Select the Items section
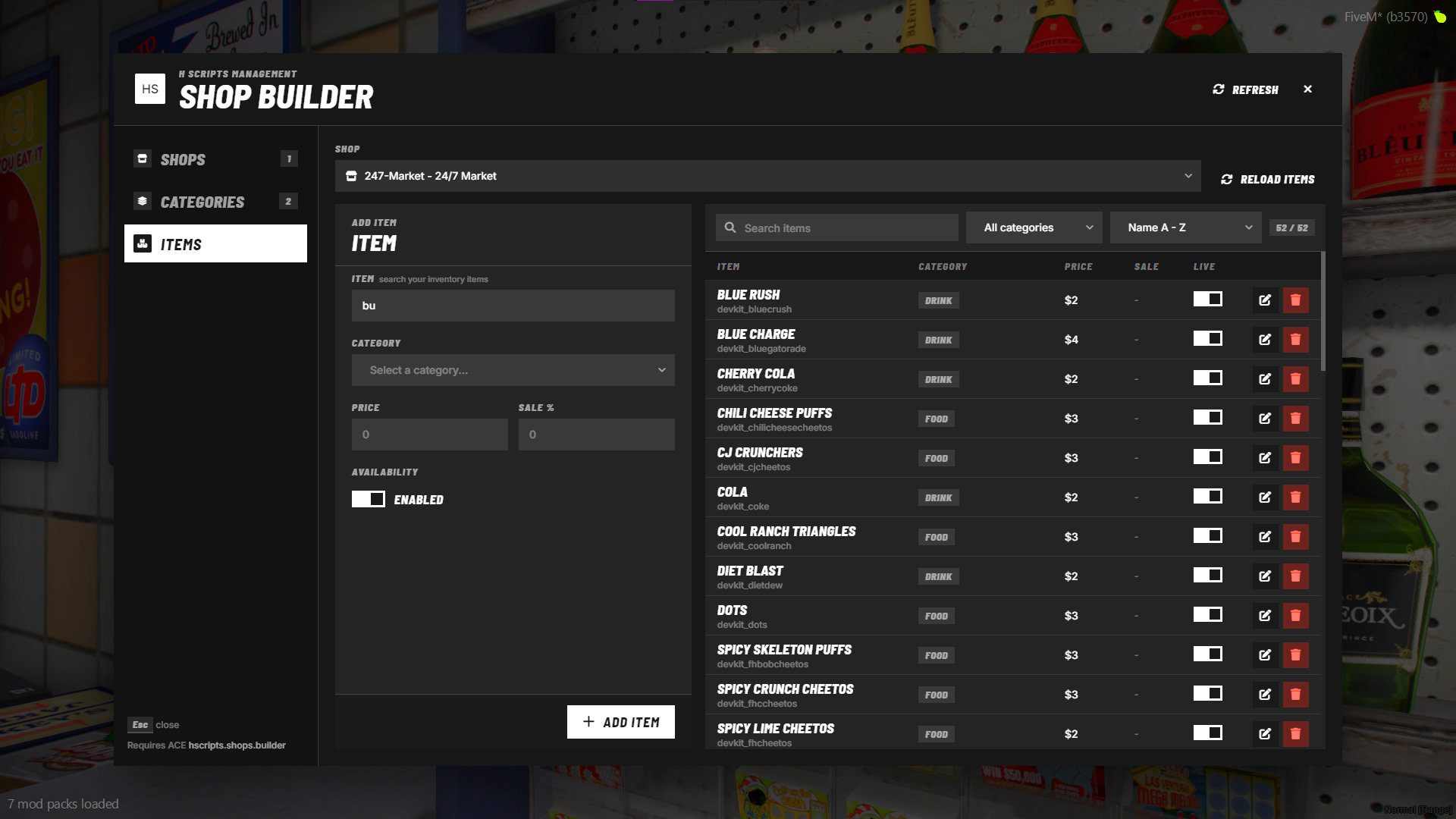This screenshot has width=1456, height=819. (x=216, y=243)
